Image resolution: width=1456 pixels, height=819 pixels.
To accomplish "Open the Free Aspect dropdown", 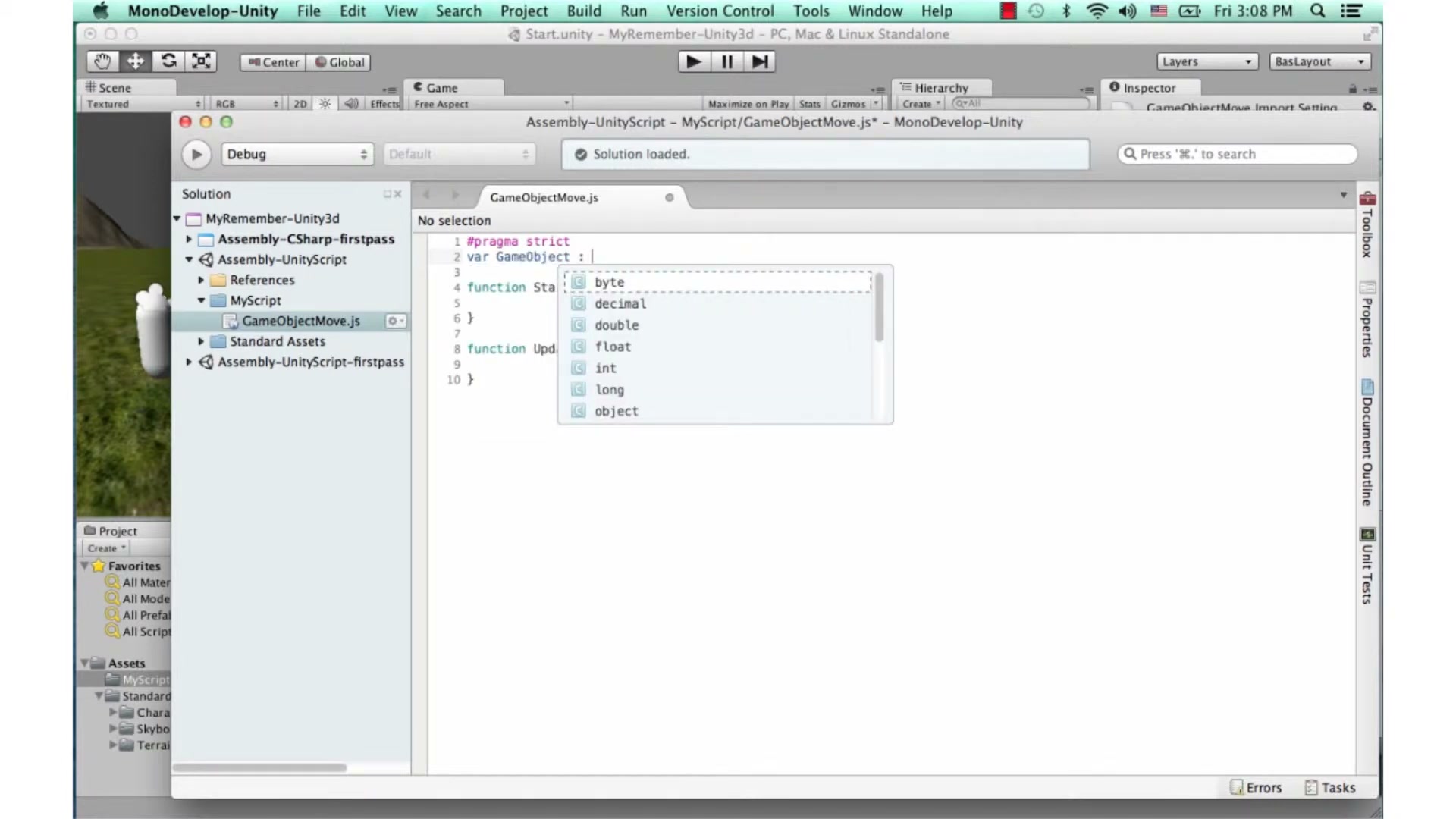I will tap(491, 104).
